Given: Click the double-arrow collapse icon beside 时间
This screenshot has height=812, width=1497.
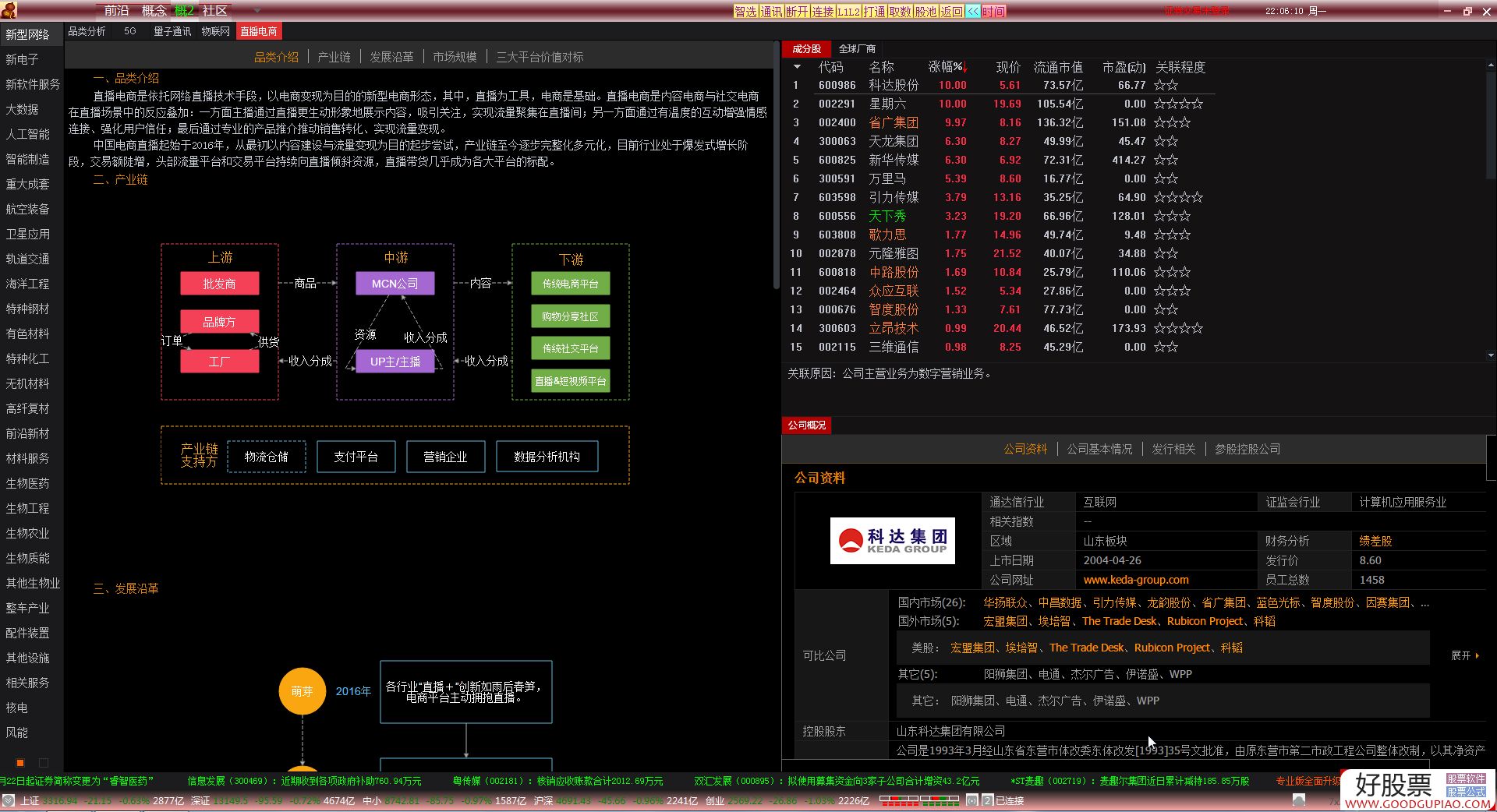Looking at the screenshot, I should 973,12.
